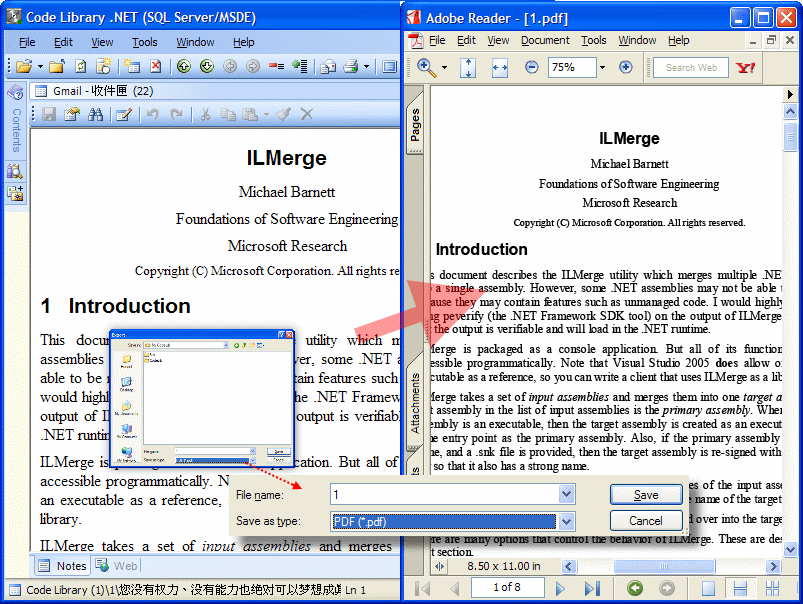Click the edit note pencil icon
The image size is (803, 604).
click(124, 114)
